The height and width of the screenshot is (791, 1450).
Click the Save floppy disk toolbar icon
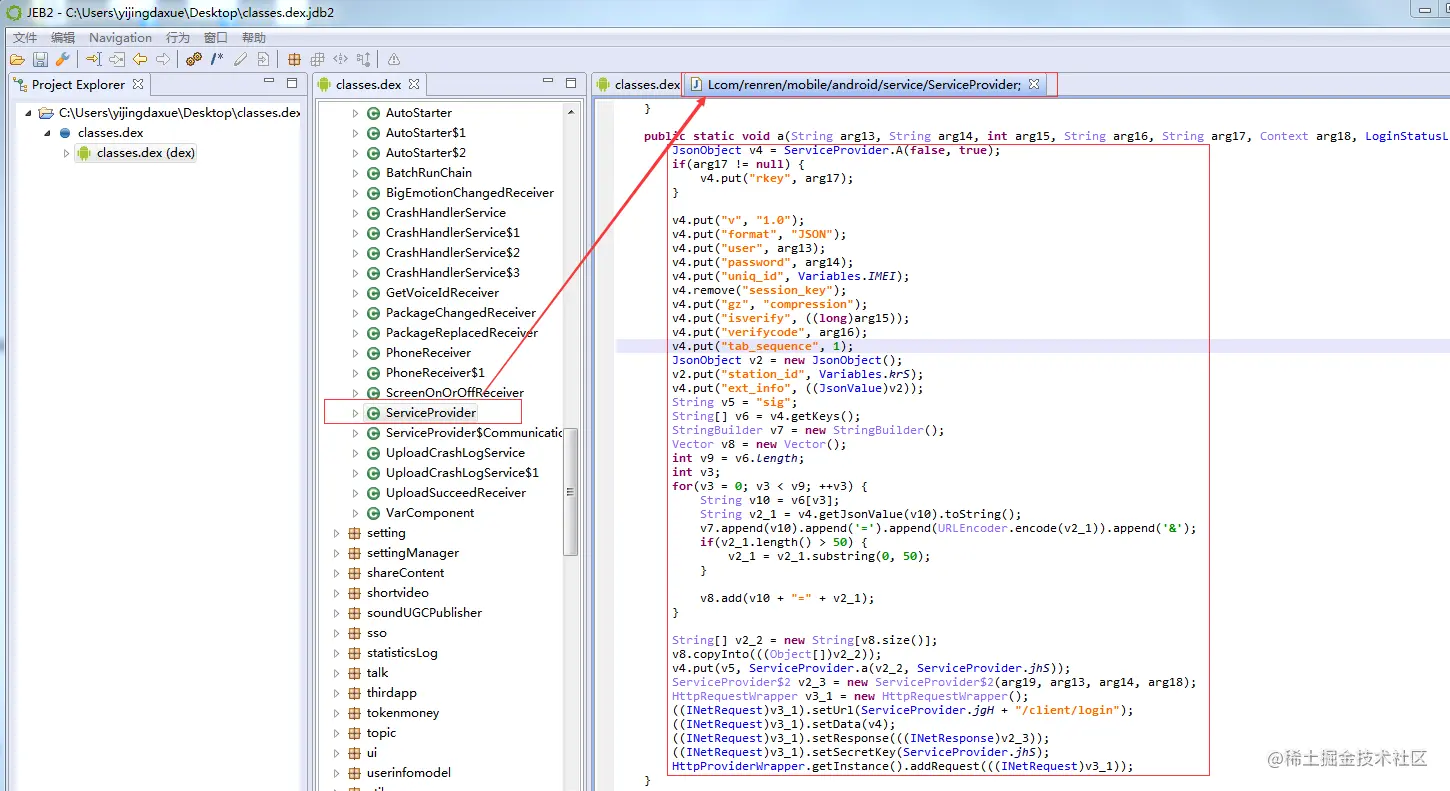40,60
